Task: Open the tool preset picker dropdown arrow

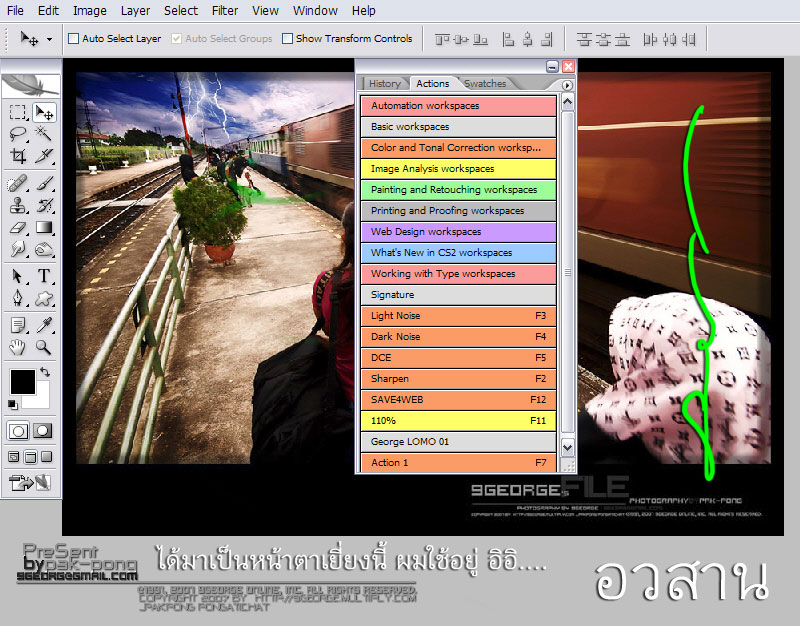Action: [x=49, y=39]
